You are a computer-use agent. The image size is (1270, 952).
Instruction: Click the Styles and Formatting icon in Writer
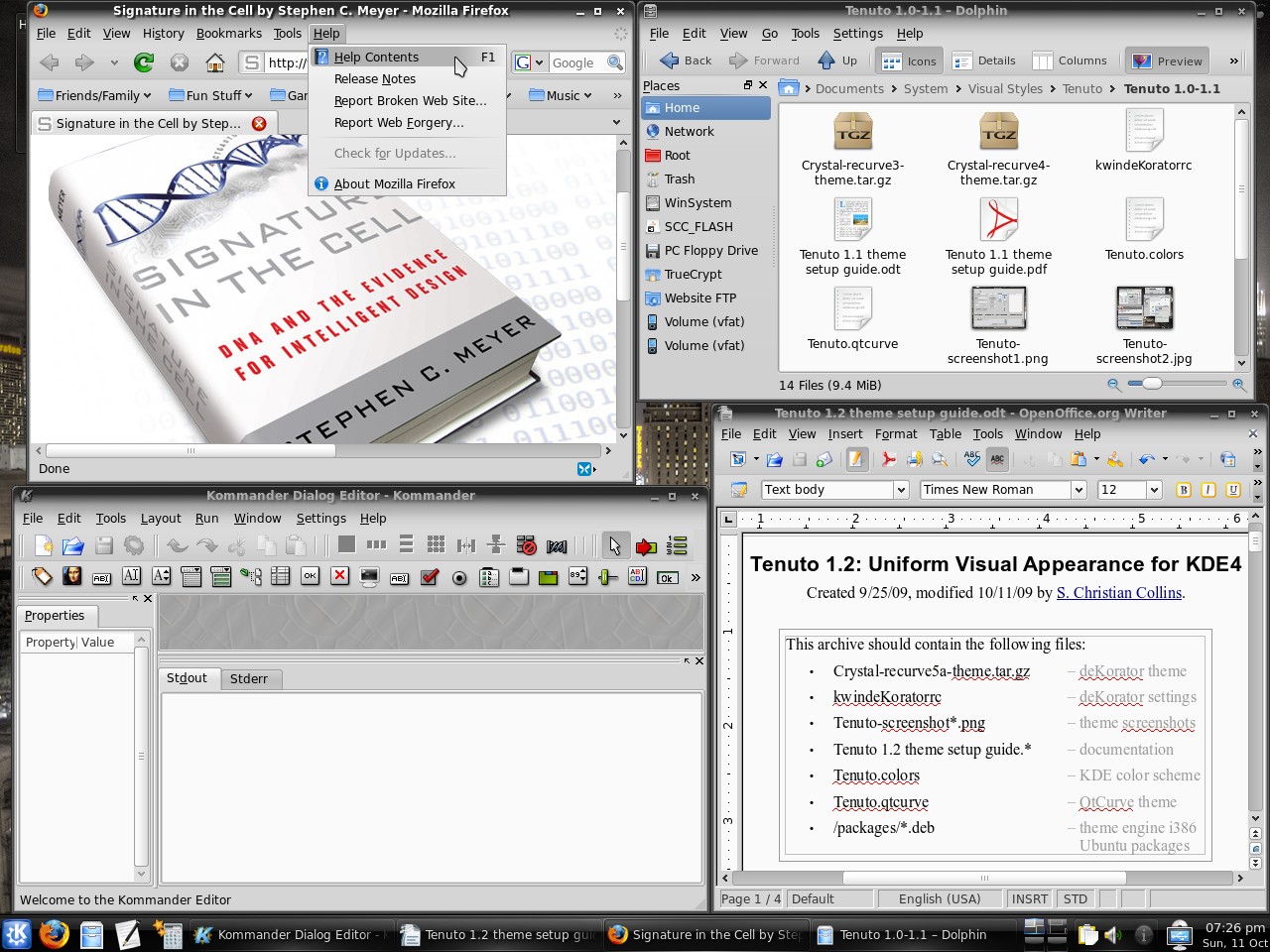coord(738,489)
